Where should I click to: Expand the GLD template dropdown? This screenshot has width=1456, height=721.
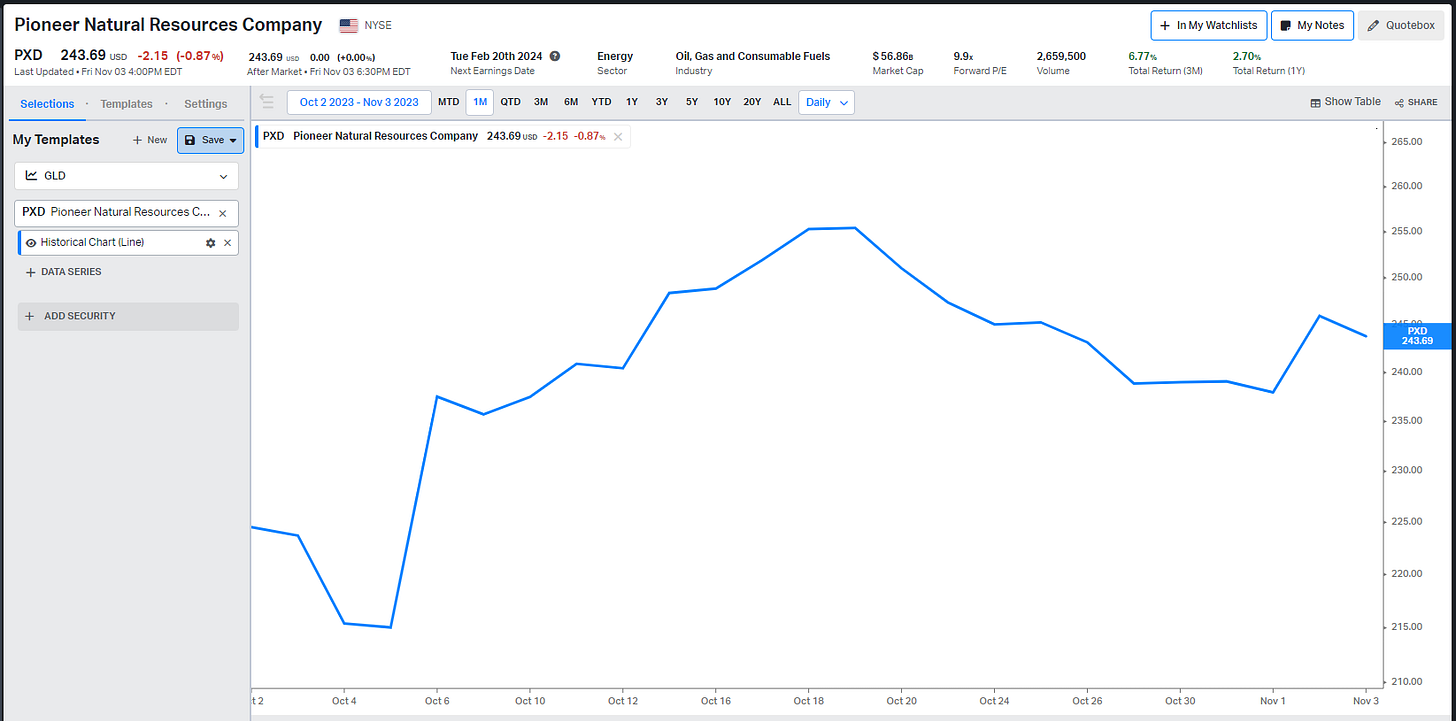pos(126,176)
